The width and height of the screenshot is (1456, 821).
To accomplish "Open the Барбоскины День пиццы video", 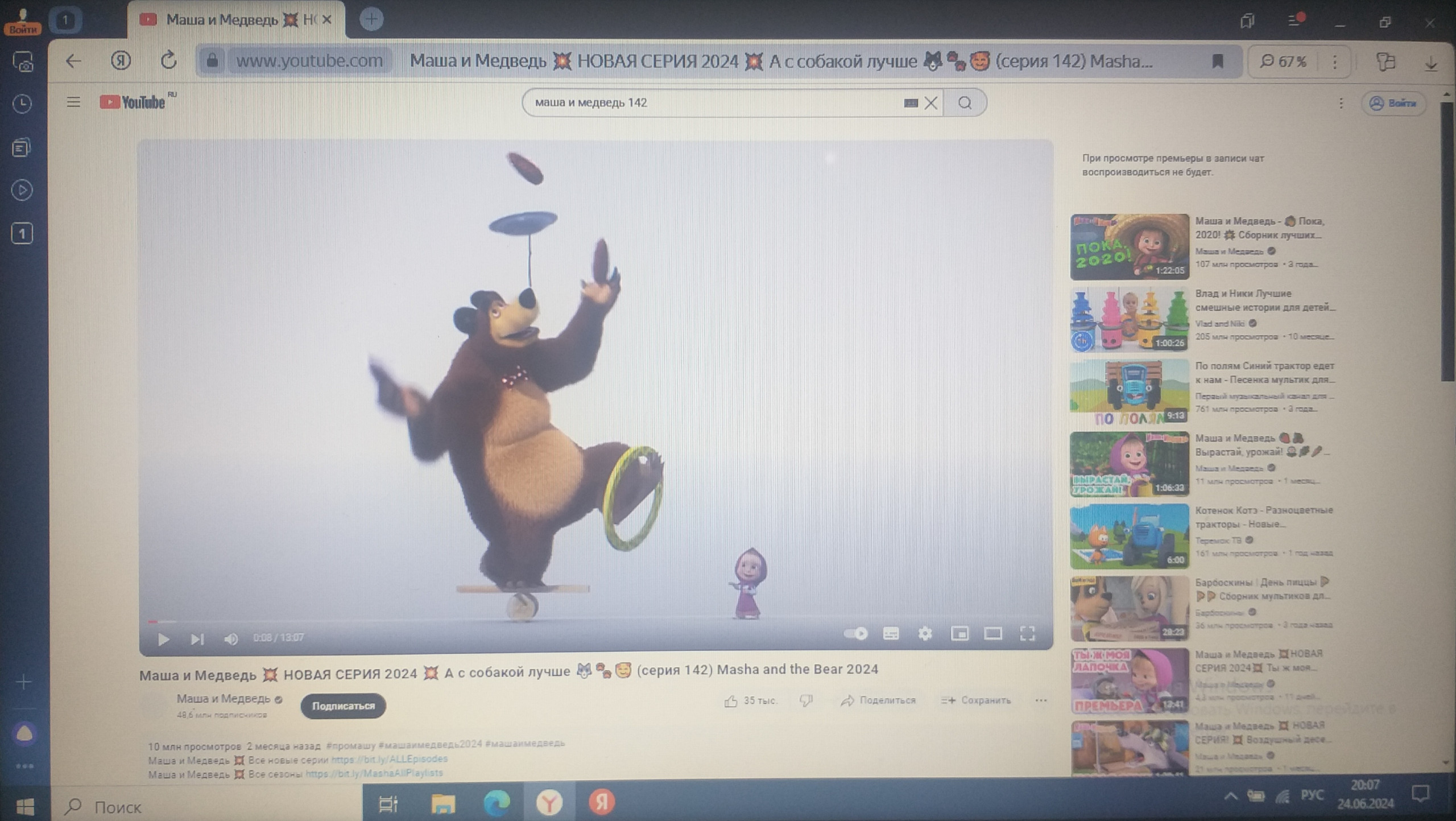I will 1263,589.
